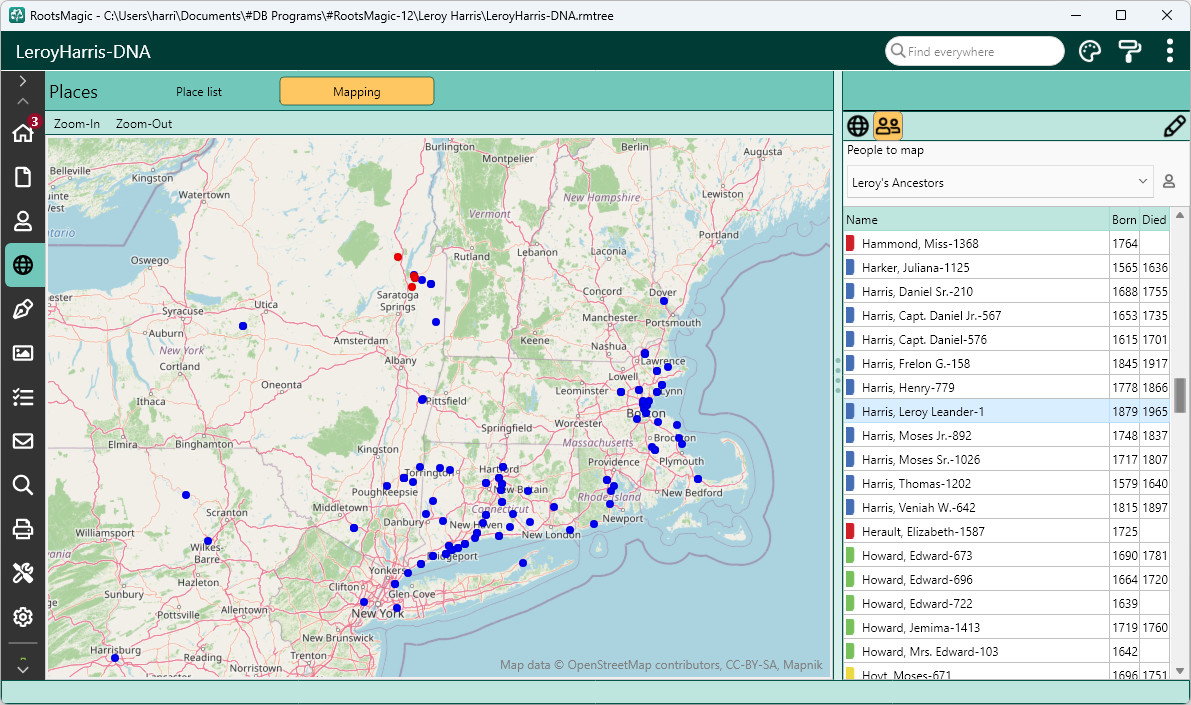
Task: Open the Home page icon in sidebar
Action: point(23,132)
